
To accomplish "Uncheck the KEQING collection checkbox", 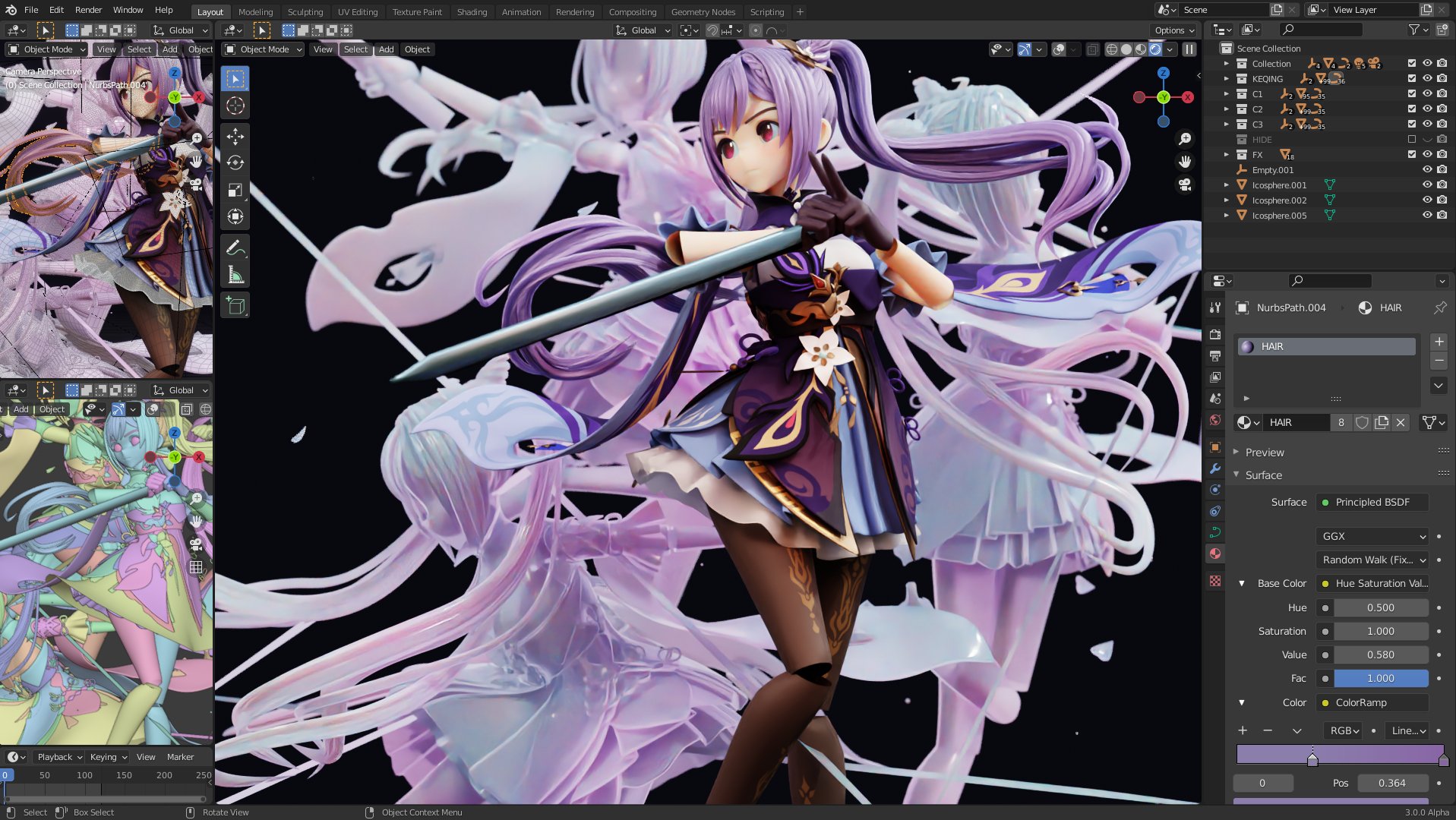I will 1412,79.
